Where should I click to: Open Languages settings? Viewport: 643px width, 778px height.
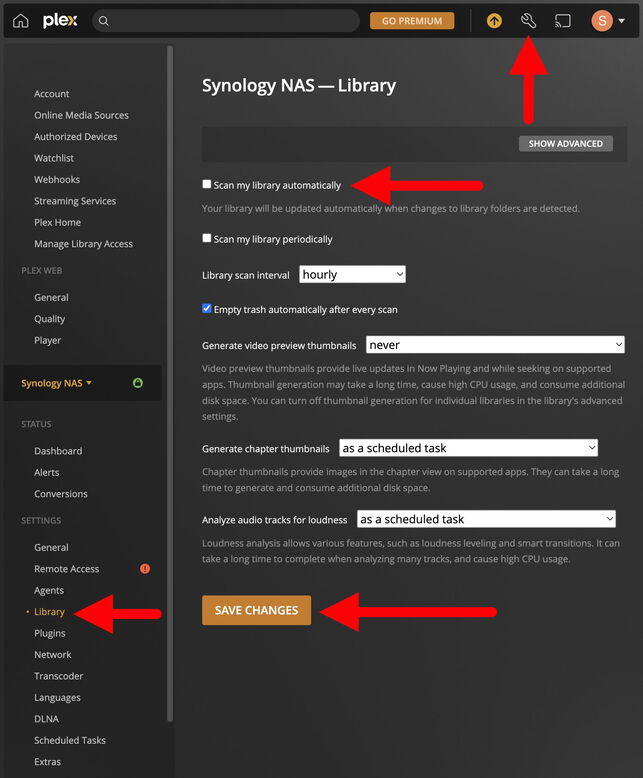coord(57,698)
